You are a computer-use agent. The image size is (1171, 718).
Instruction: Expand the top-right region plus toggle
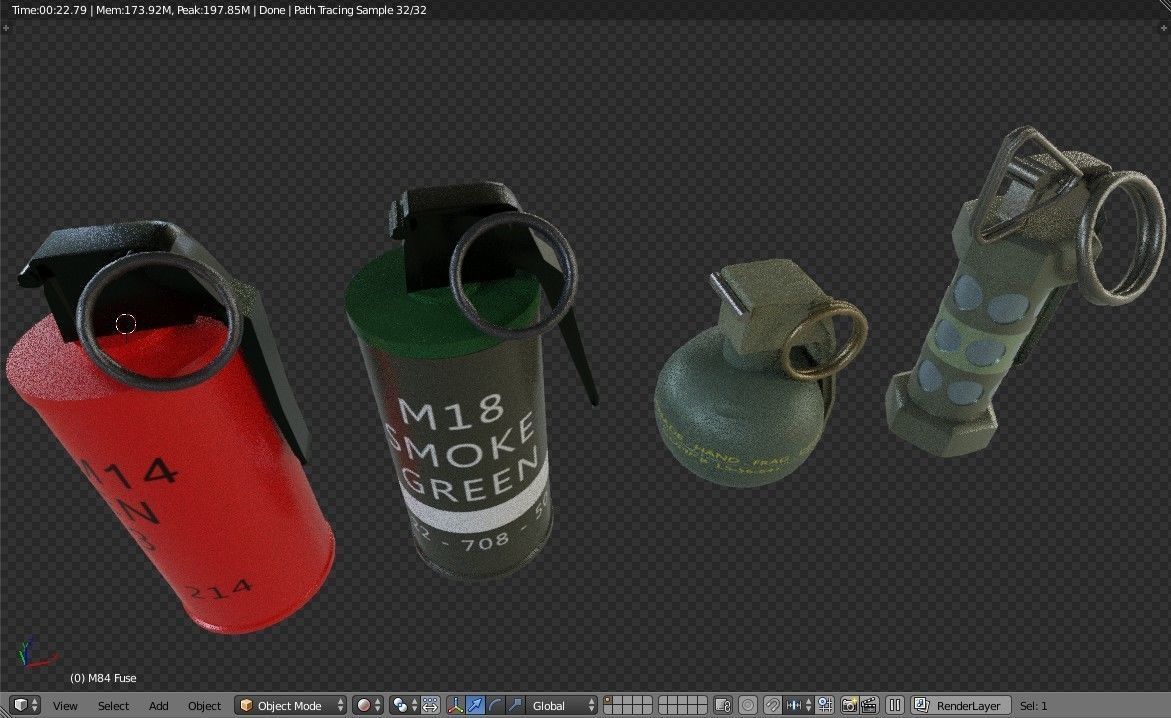[x=1164, y=28]
